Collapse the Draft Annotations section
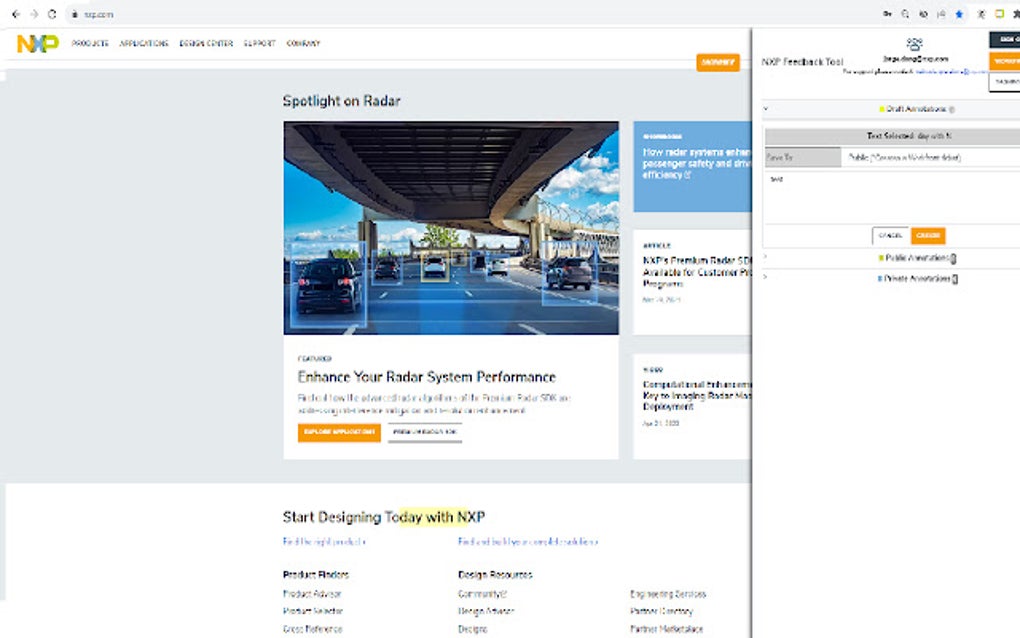 [766, 107]
